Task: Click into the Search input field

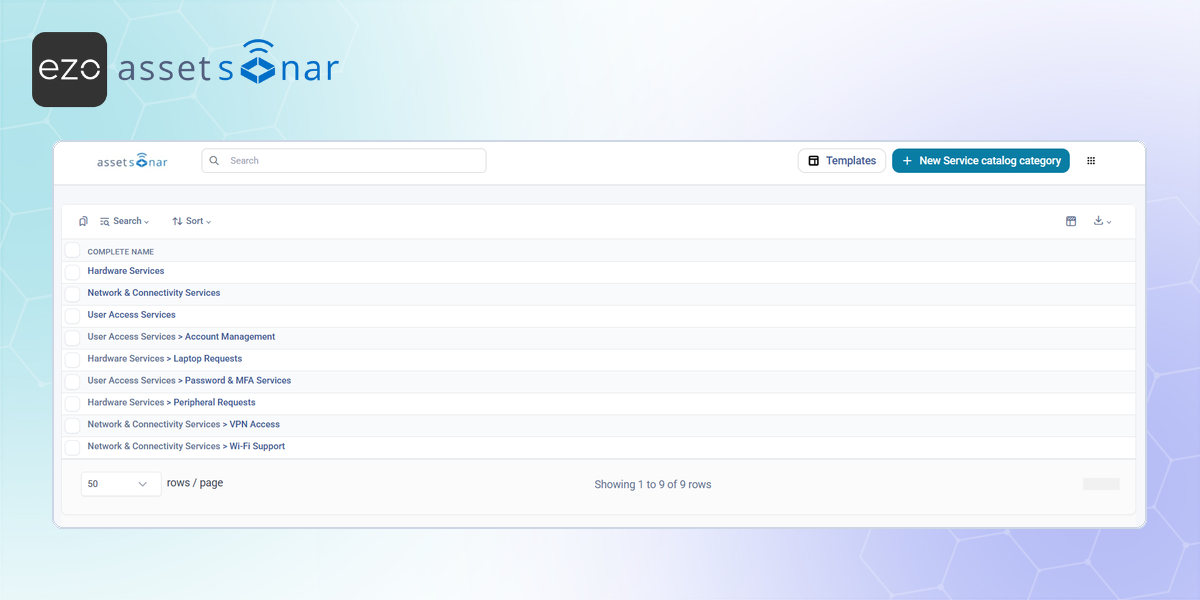Action: click(x=344, y=161)
